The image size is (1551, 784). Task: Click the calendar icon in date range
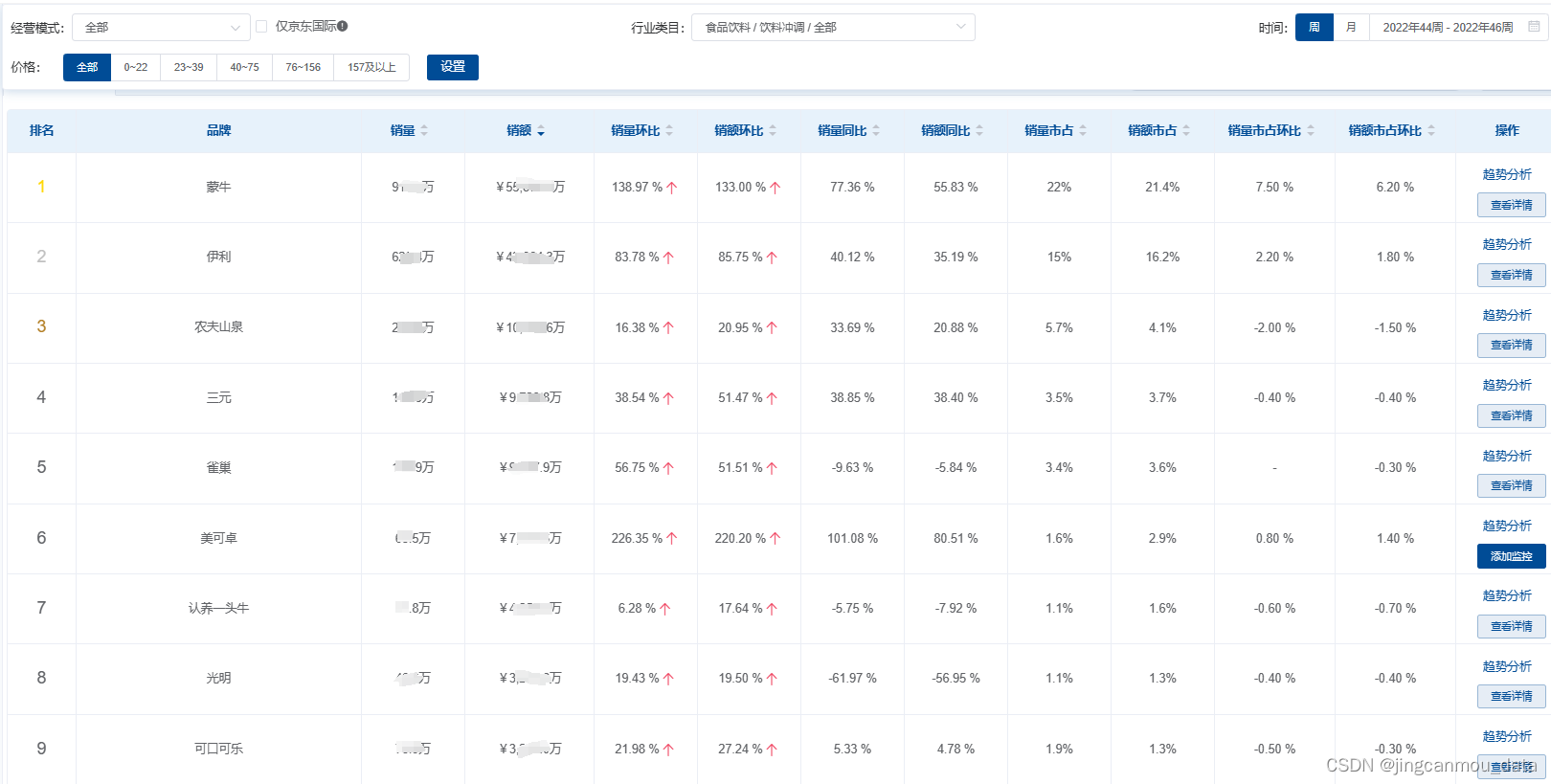click(1533, 27)
